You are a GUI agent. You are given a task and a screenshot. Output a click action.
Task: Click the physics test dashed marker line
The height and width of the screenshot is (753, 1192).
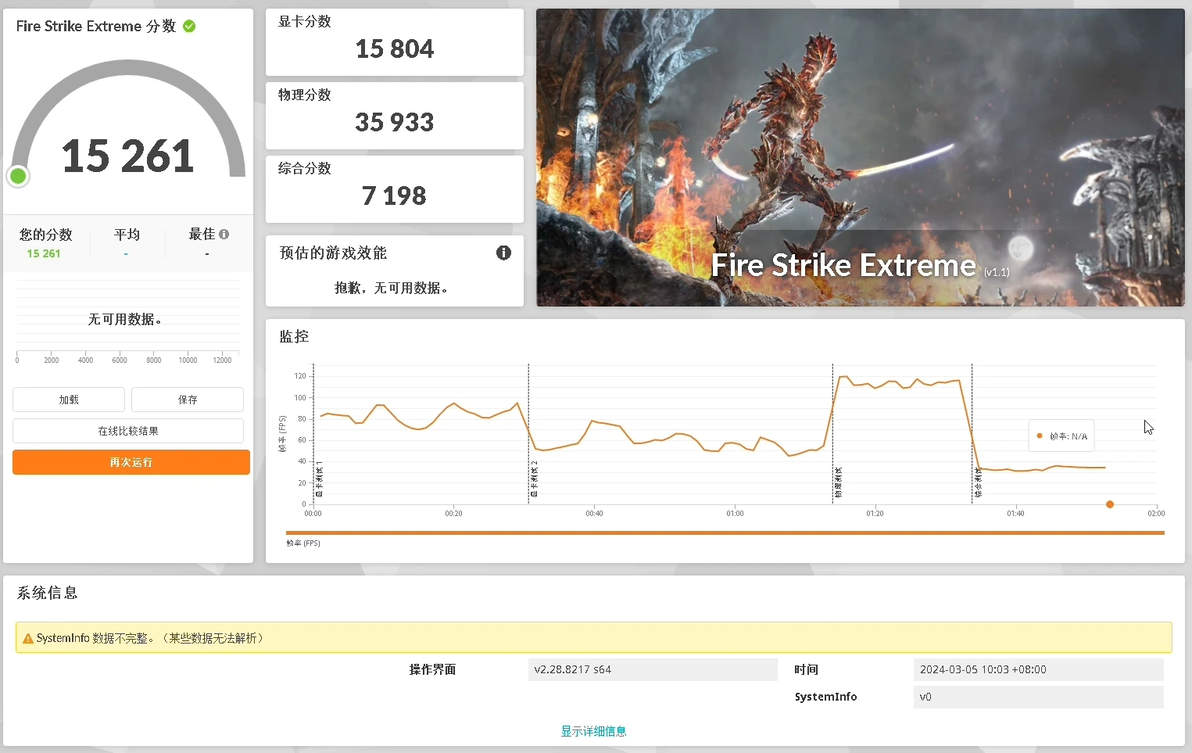832,433
